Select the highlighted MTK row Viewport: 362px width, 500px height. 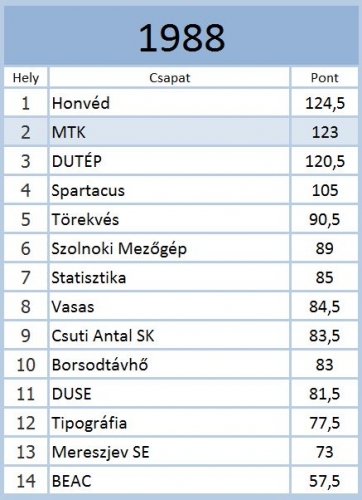click(x=181, y=132)
